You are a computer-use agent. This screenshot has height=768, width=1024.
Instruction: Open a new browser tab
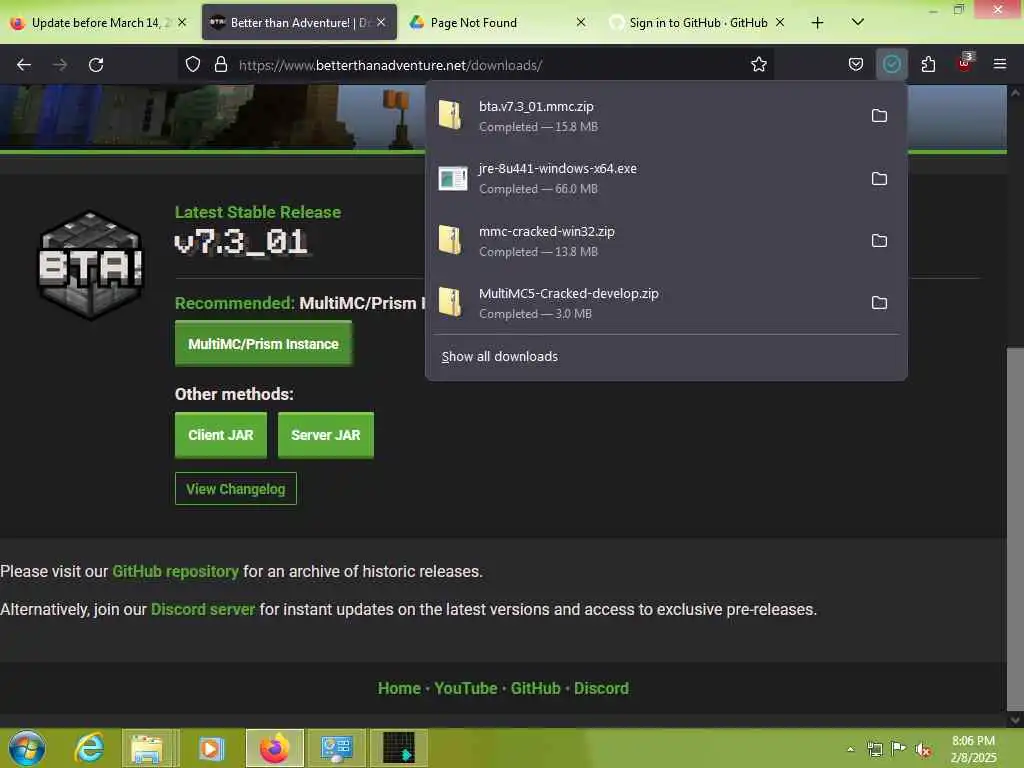click(x=817, y=23)
